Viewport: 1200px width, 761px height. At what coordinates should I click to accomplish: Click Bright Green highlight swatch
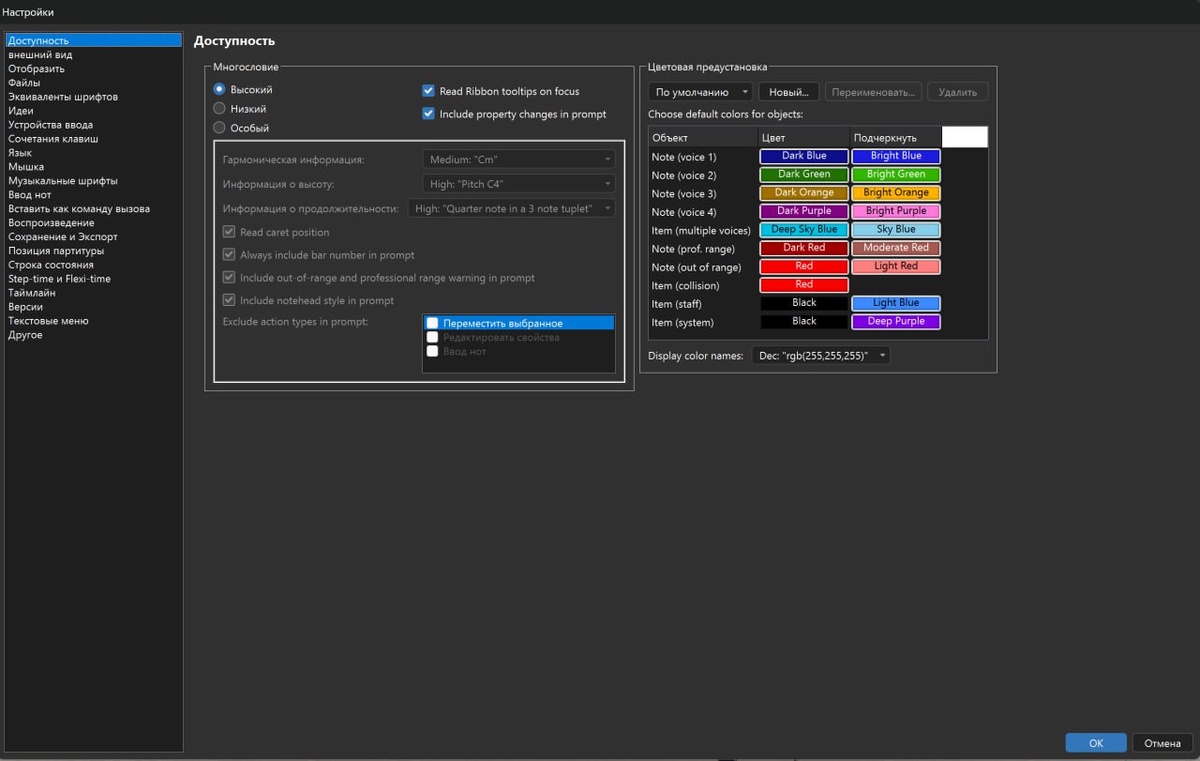click(896, 174)
